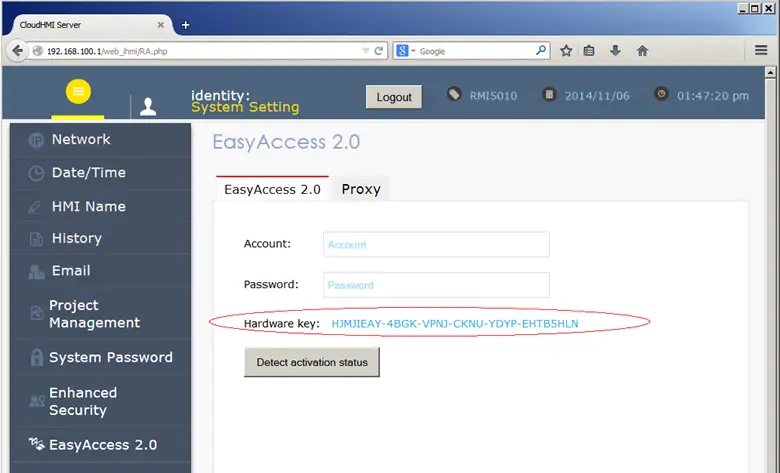Go to the browser home icon
The width and height of the screenshot is (780, 473).
click(642, 51)
